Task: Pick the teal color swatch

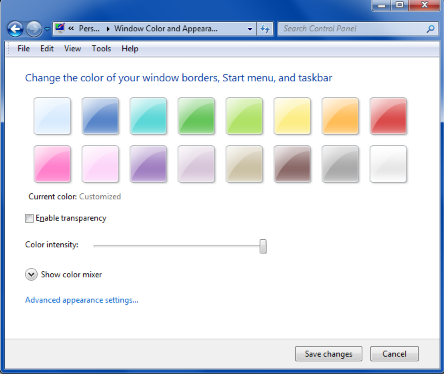Action: click(x=148, y=116)
